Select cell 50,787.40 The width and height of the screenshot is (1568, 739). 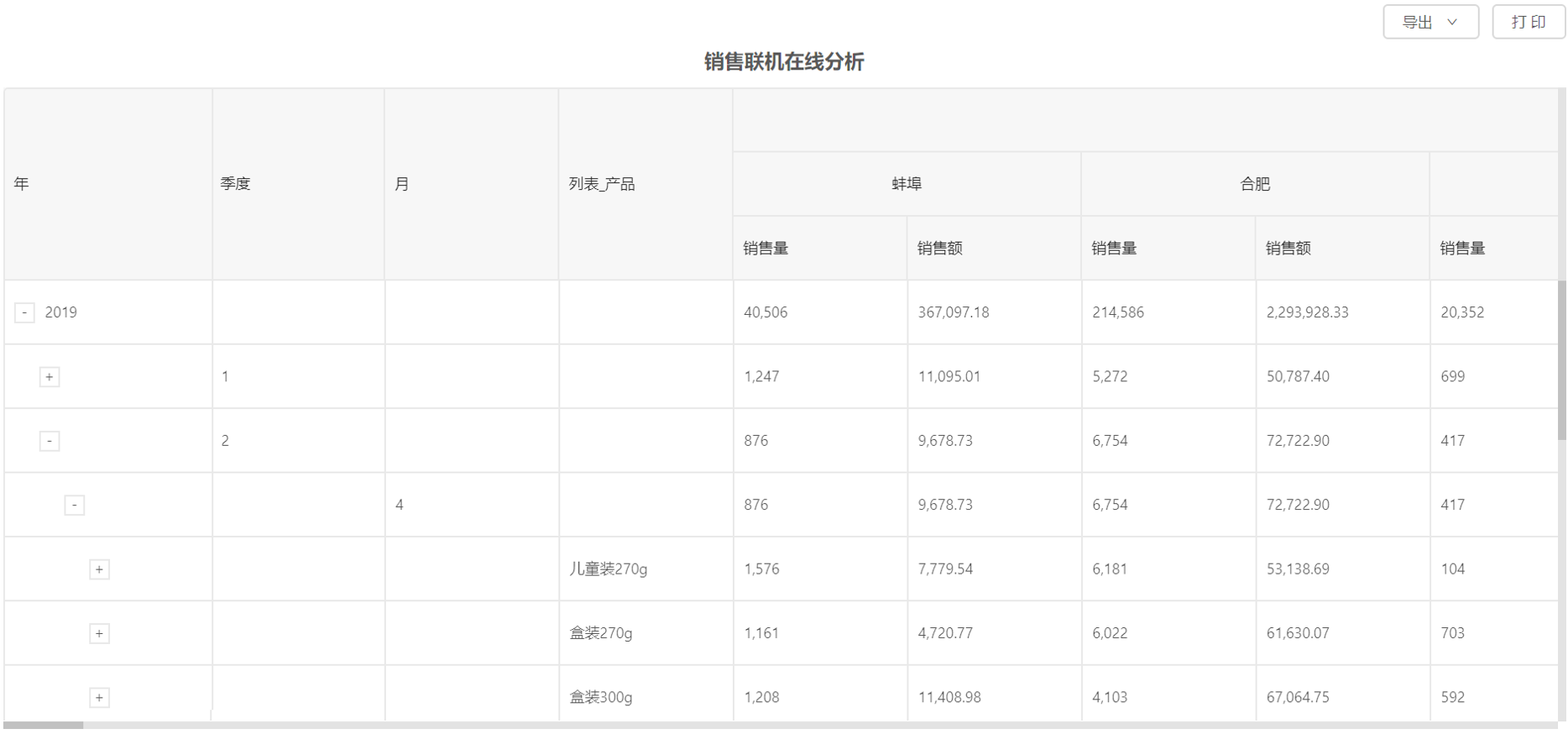(x=1342, y=376)
